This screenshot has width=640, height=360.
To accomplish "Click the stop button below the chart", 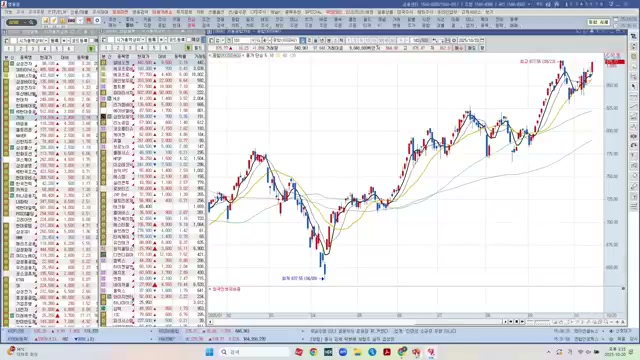I will [516, 322].
